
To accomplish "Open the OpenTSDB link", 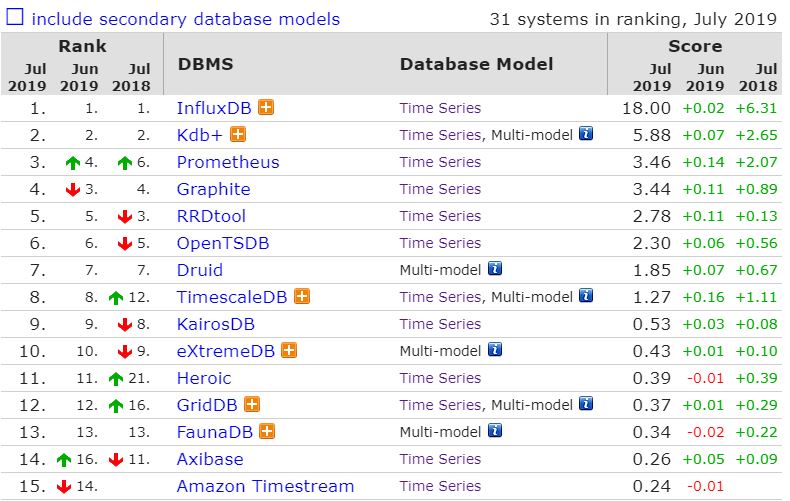I will click(223, 243).
